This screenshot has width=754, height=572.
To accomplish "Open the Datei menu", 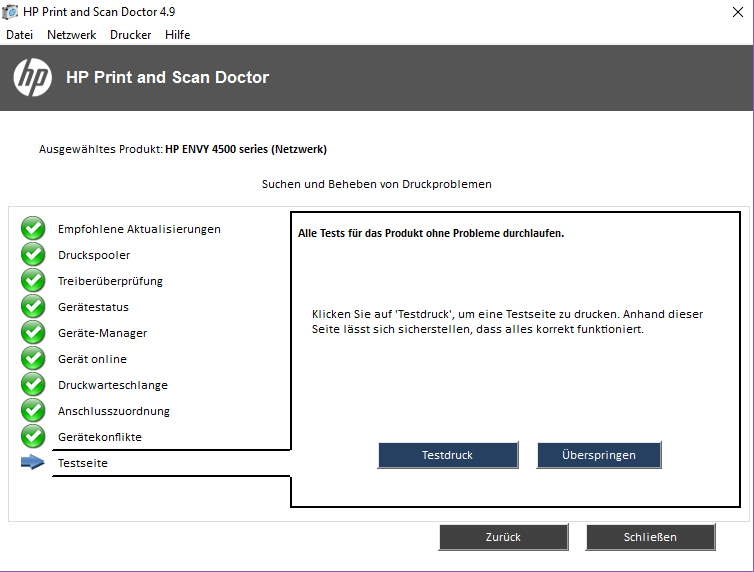I will (x=19, y=35).
